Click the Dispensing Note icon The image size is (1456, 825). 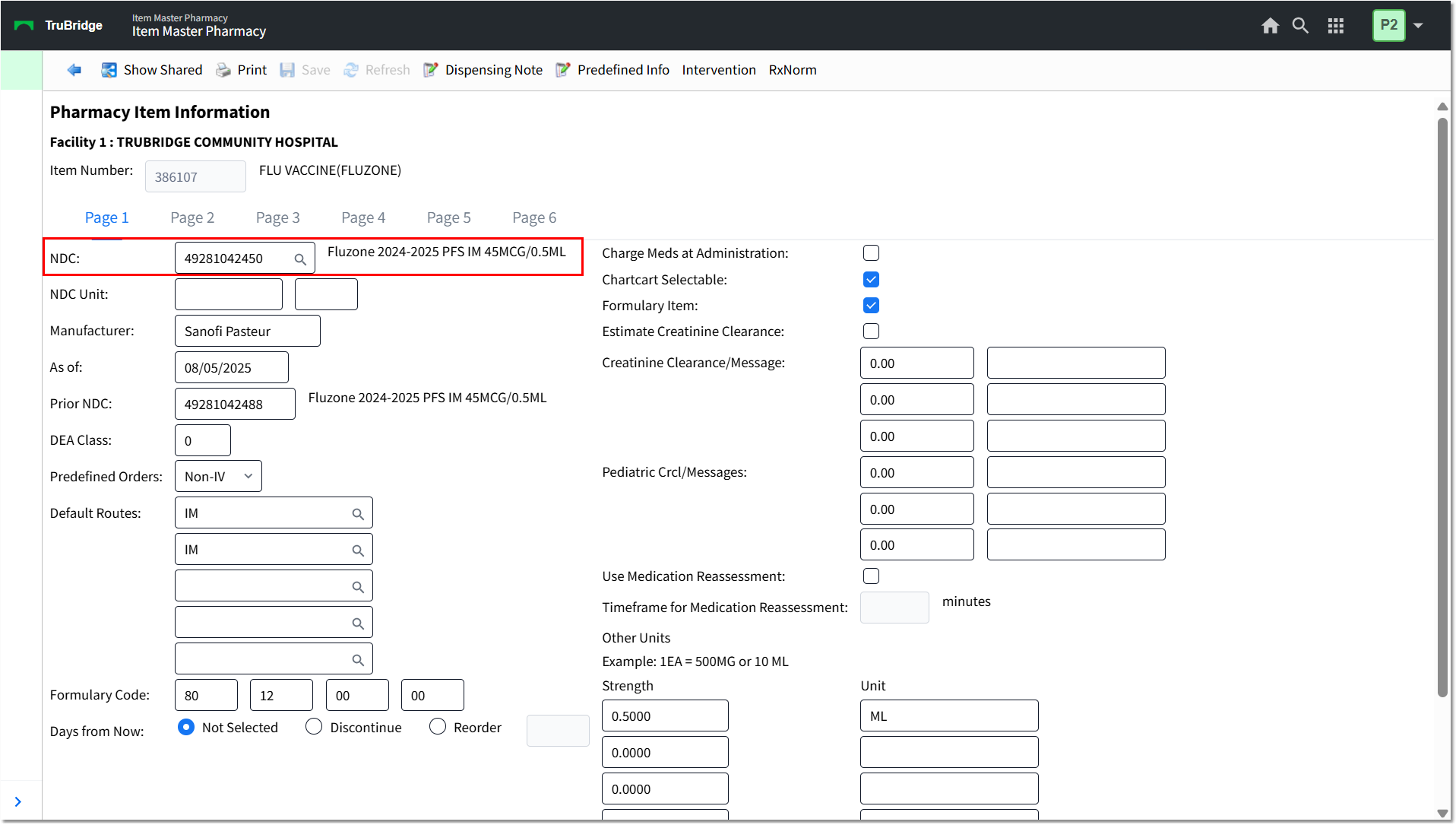431,70
